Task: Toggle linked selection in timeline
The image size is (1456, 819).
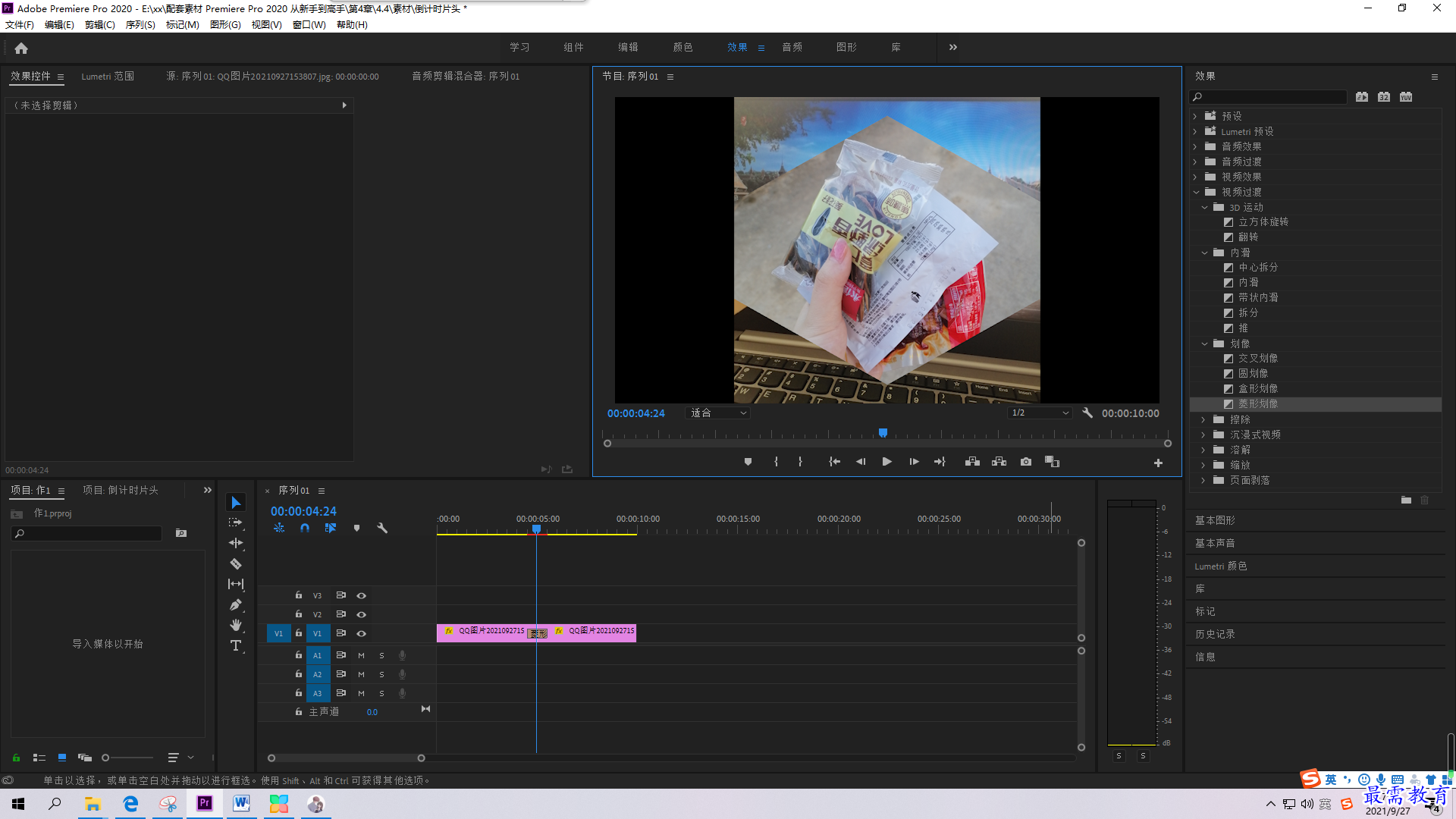Action: tap(331, 528)
